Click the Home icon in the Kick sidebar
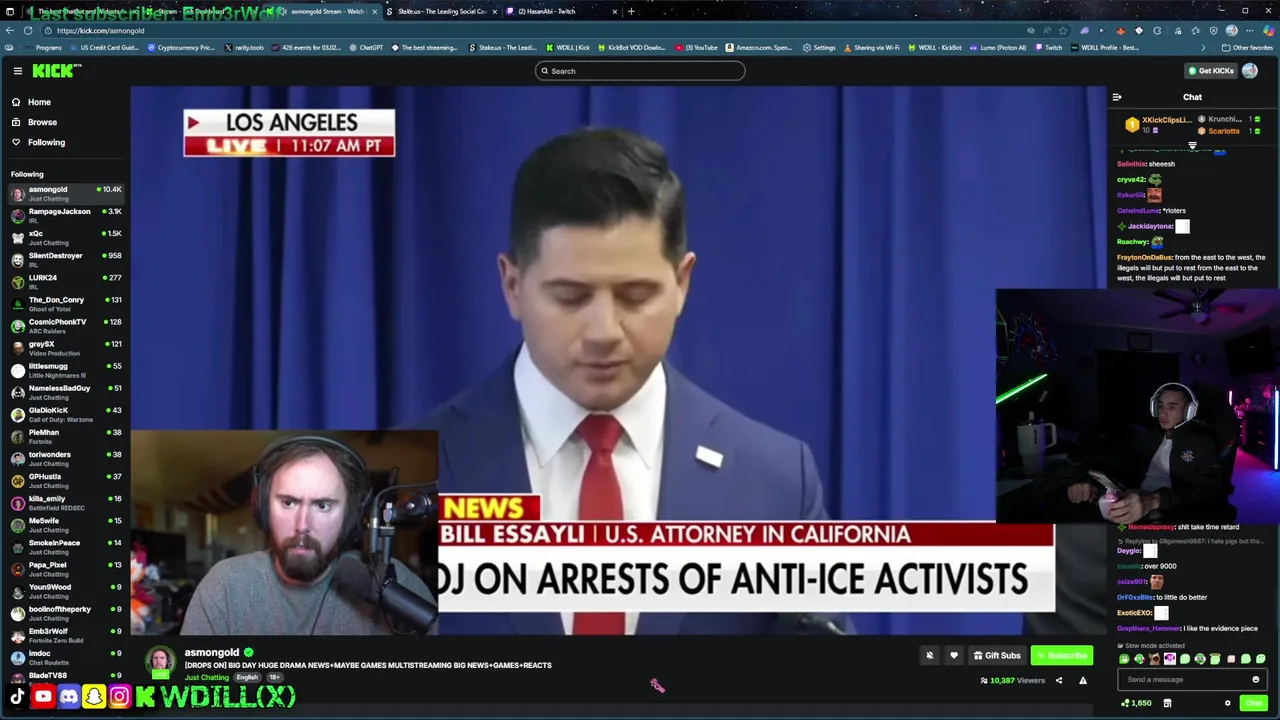 pyautogui.click(x=16, y=102)
